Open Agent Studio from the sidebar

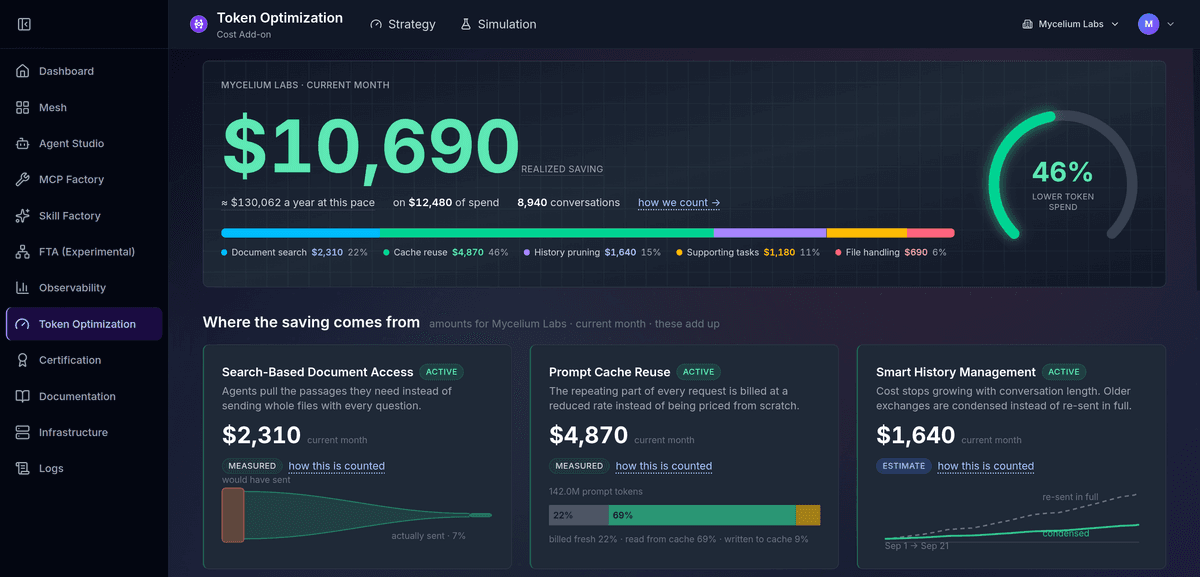click(x=84, y=143)
